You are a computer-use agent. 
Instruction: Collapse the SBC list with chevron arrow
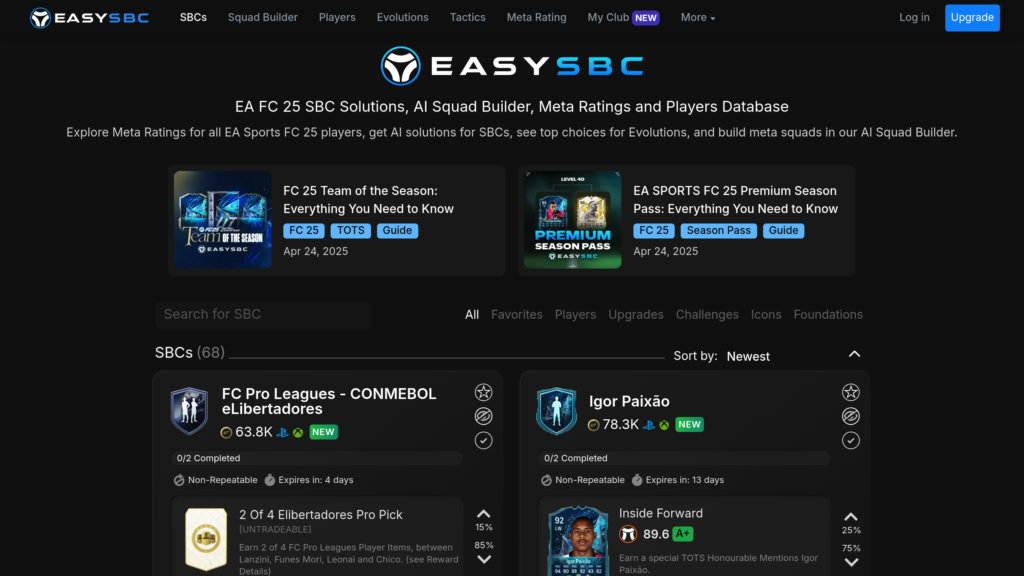pyautogui.click(x=854, y=354)
